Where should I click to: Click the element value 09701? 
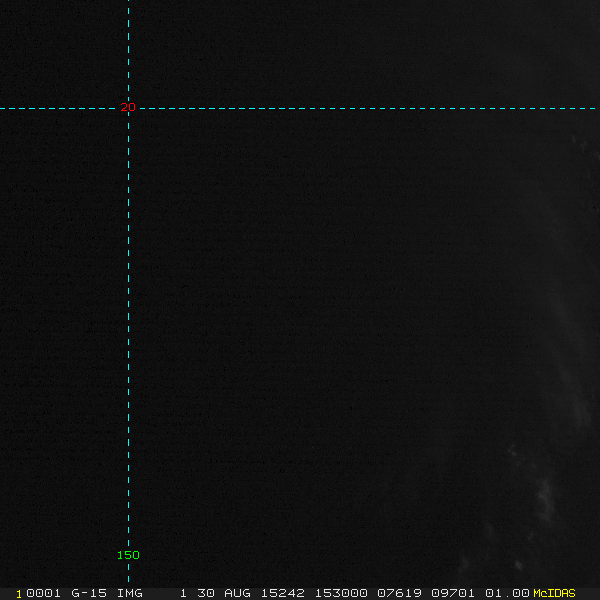[453, 593]
